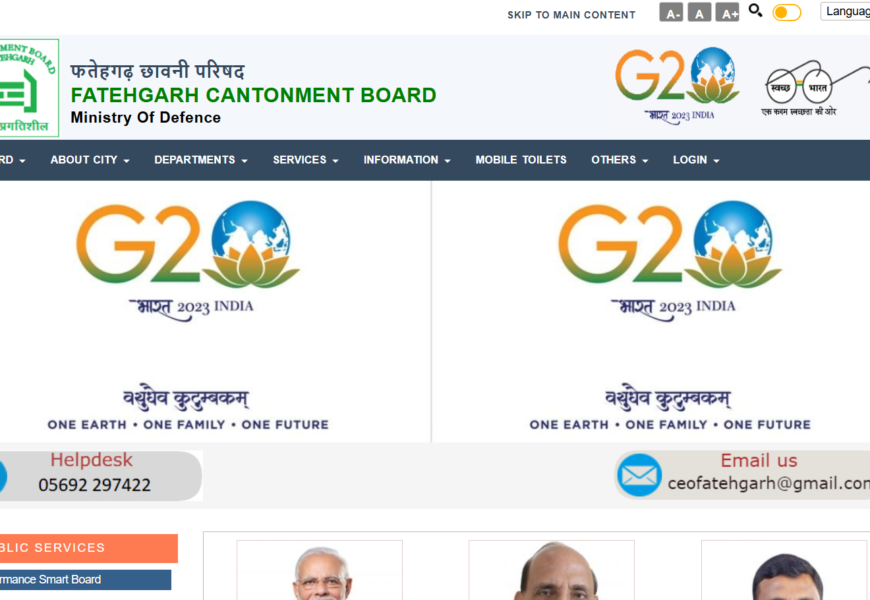The width and height of the screenshot is (870, 600).
Task: Click the increase font size A+ icon
Action: pyautogui.click(x=727, y=12)
